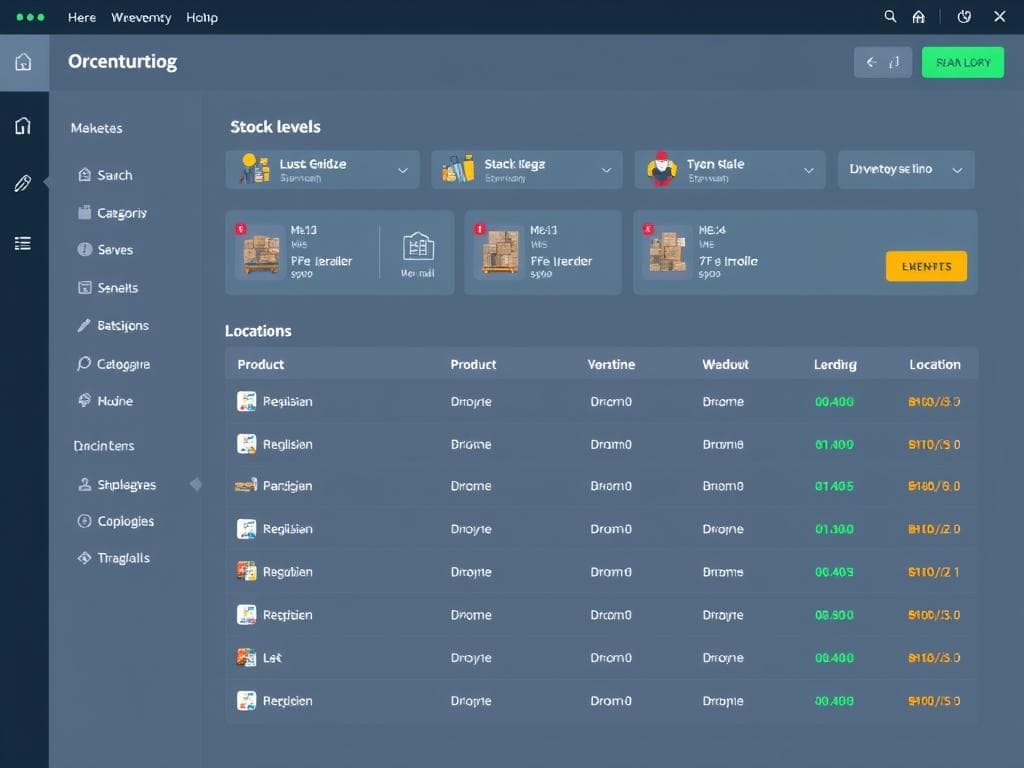Click the boxes thumbnail on ME14 card
Screen dimensions: 1024x768
[667, 253]
